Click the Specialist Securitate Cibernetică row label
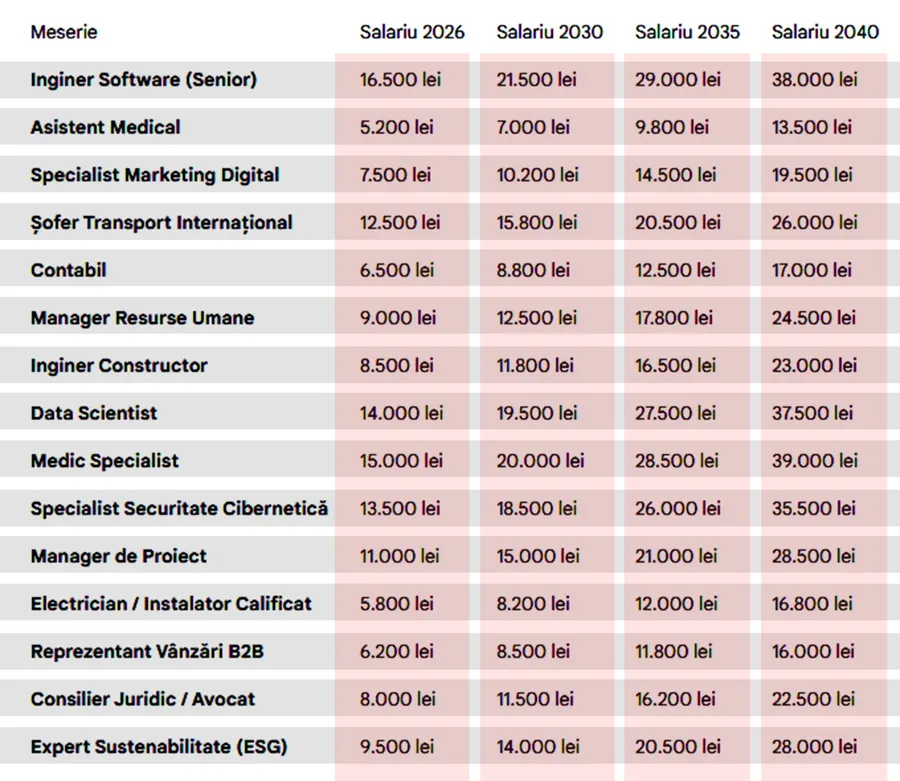This screenshot has height=781, width=900. pos(179,509)
